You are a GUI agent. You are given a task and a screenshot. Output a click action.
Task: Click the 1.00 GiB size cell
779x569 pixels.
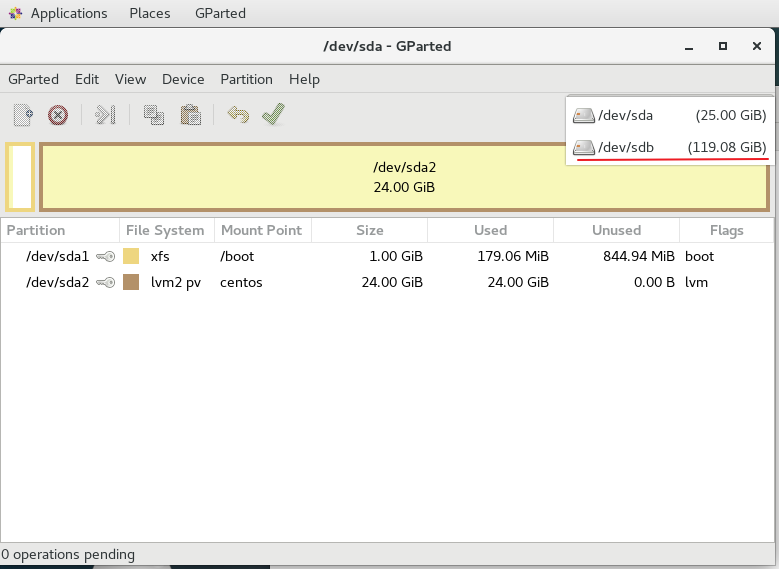point(396,256)
